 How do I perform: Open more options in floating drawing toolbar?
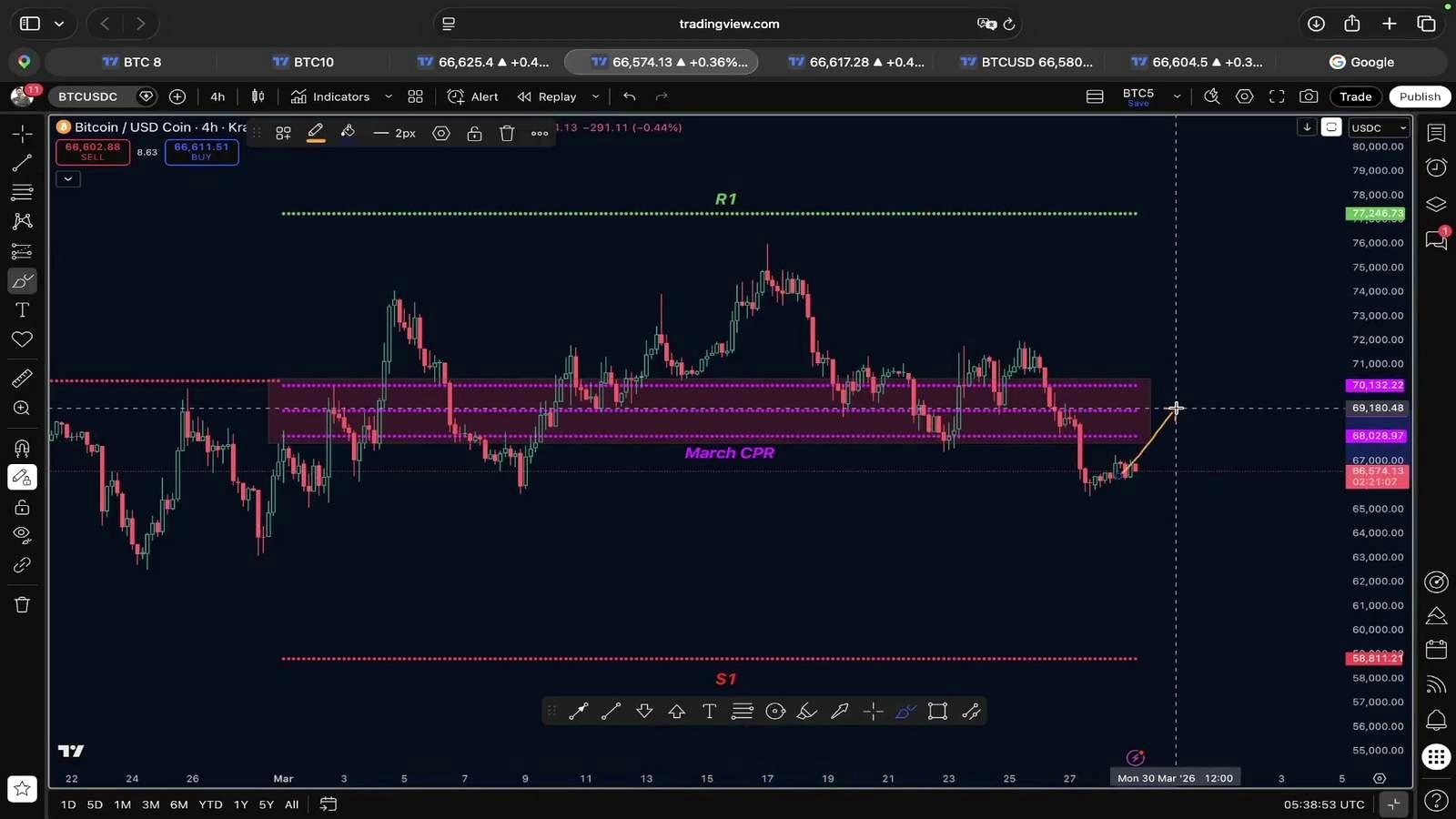point(540,134)
